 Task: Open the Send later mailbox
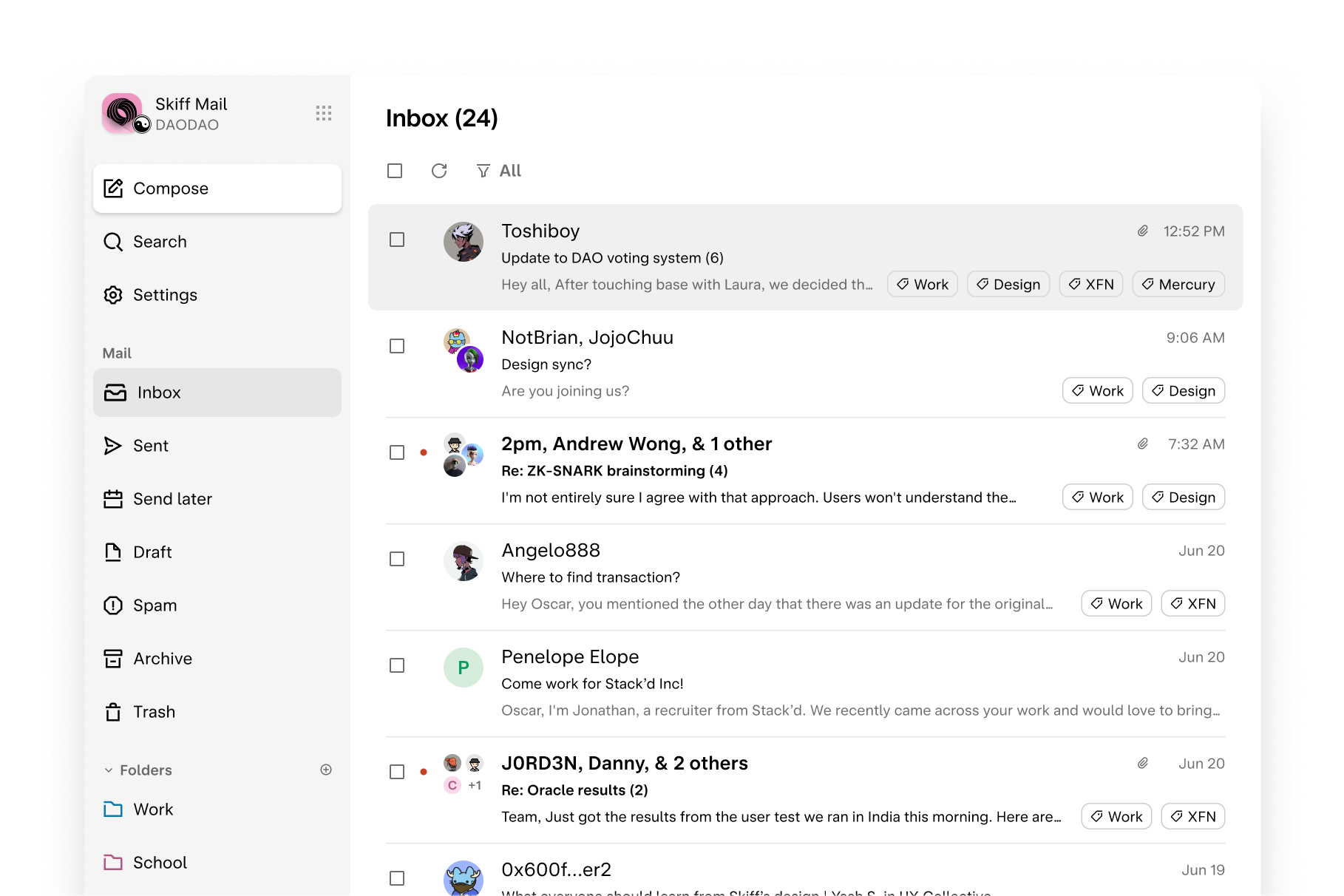(217, 499)
